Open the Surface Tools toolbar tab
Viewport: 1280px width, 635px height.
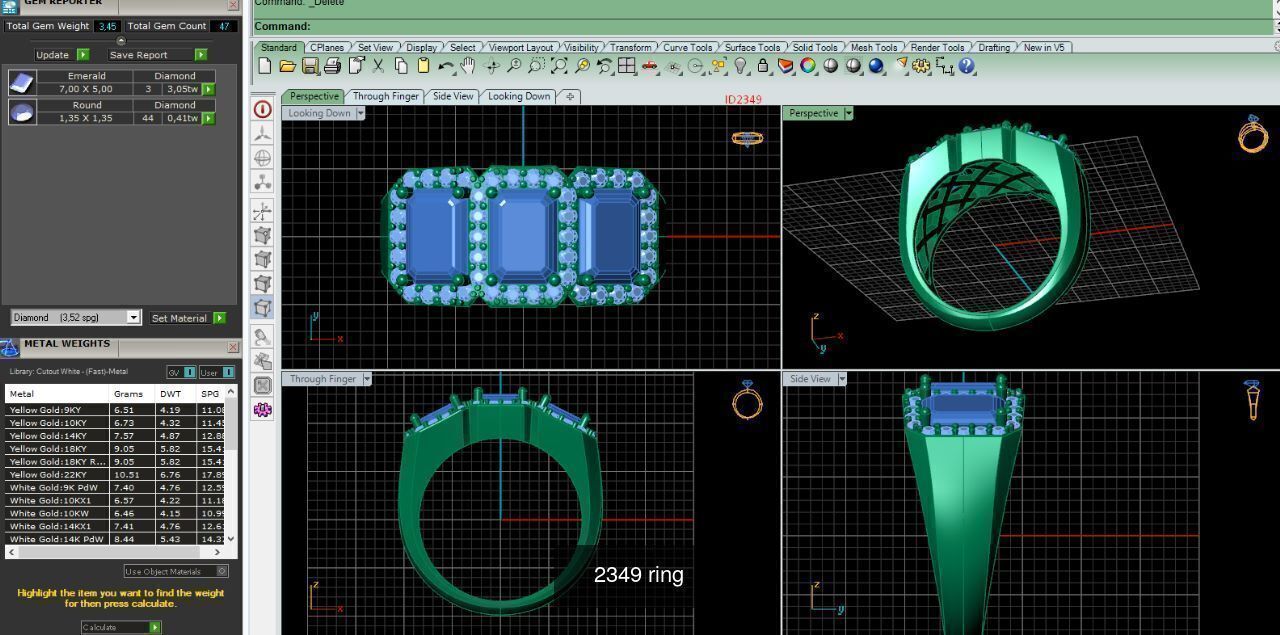[x=752, y=47]
